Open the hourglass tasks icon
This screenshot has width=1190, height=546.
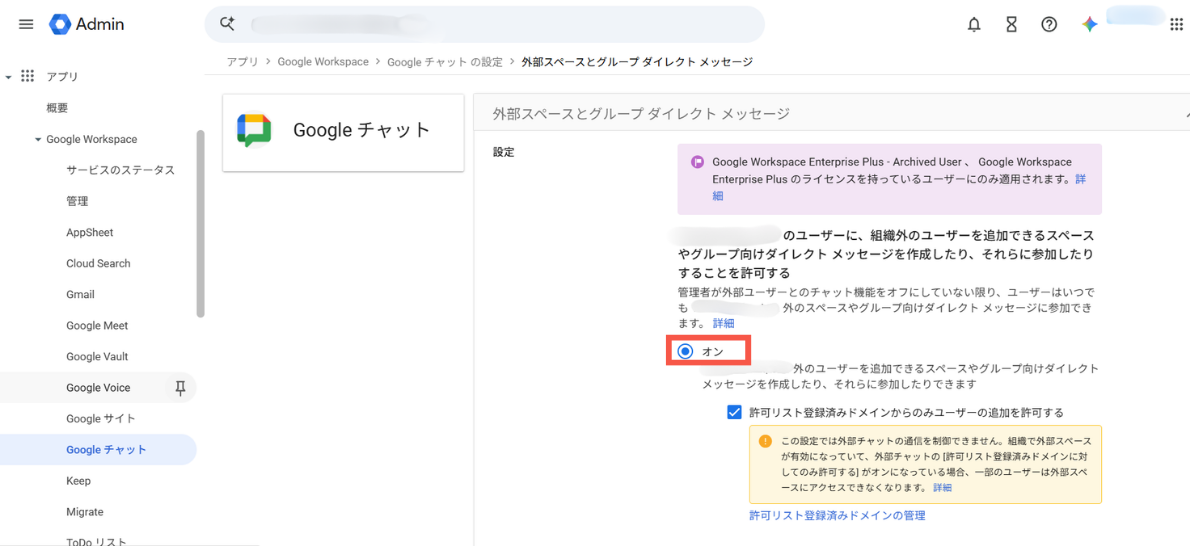1011,24
